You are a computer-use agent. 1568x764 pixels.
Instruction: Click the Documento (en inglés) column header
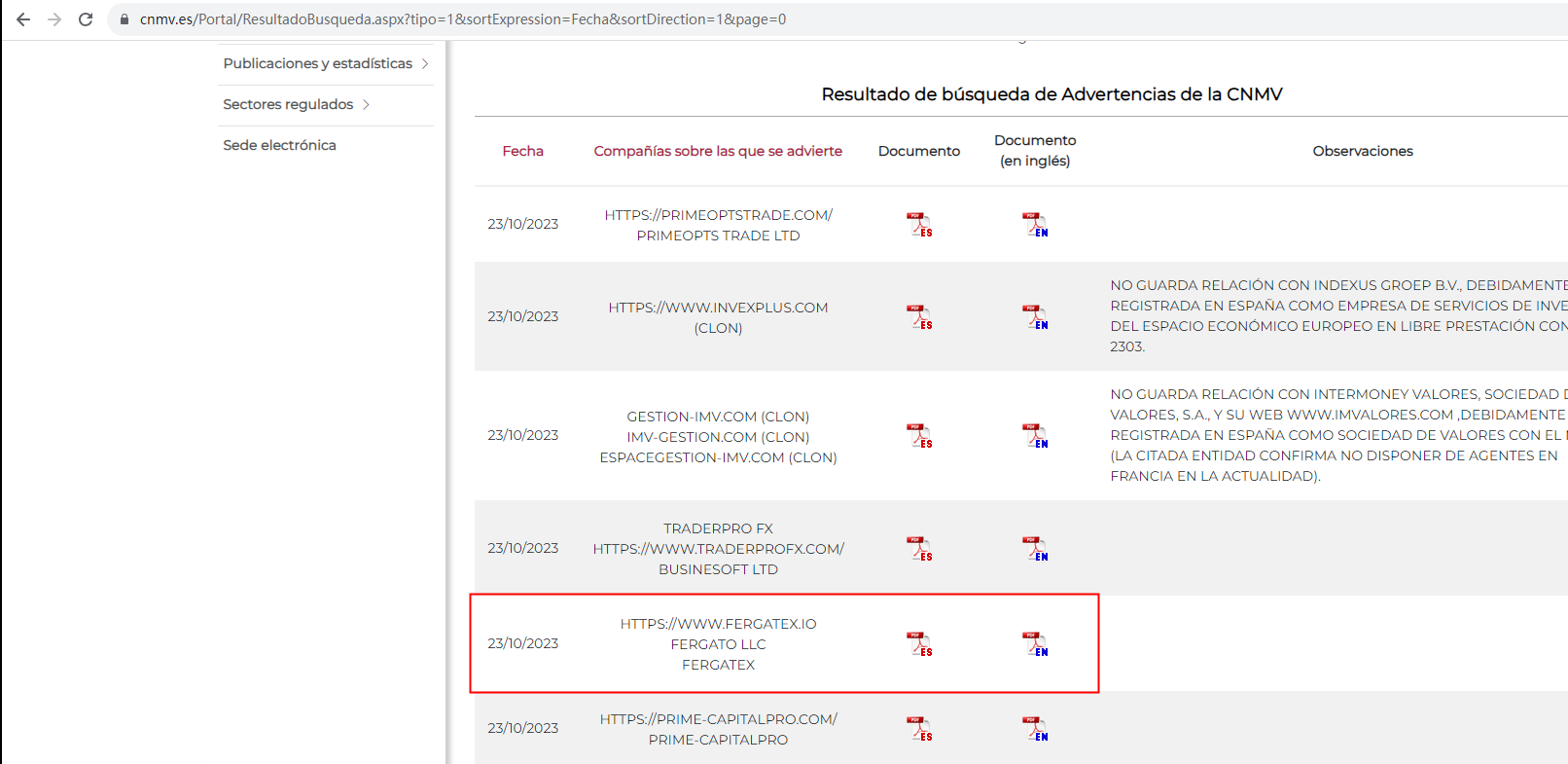1035,151
